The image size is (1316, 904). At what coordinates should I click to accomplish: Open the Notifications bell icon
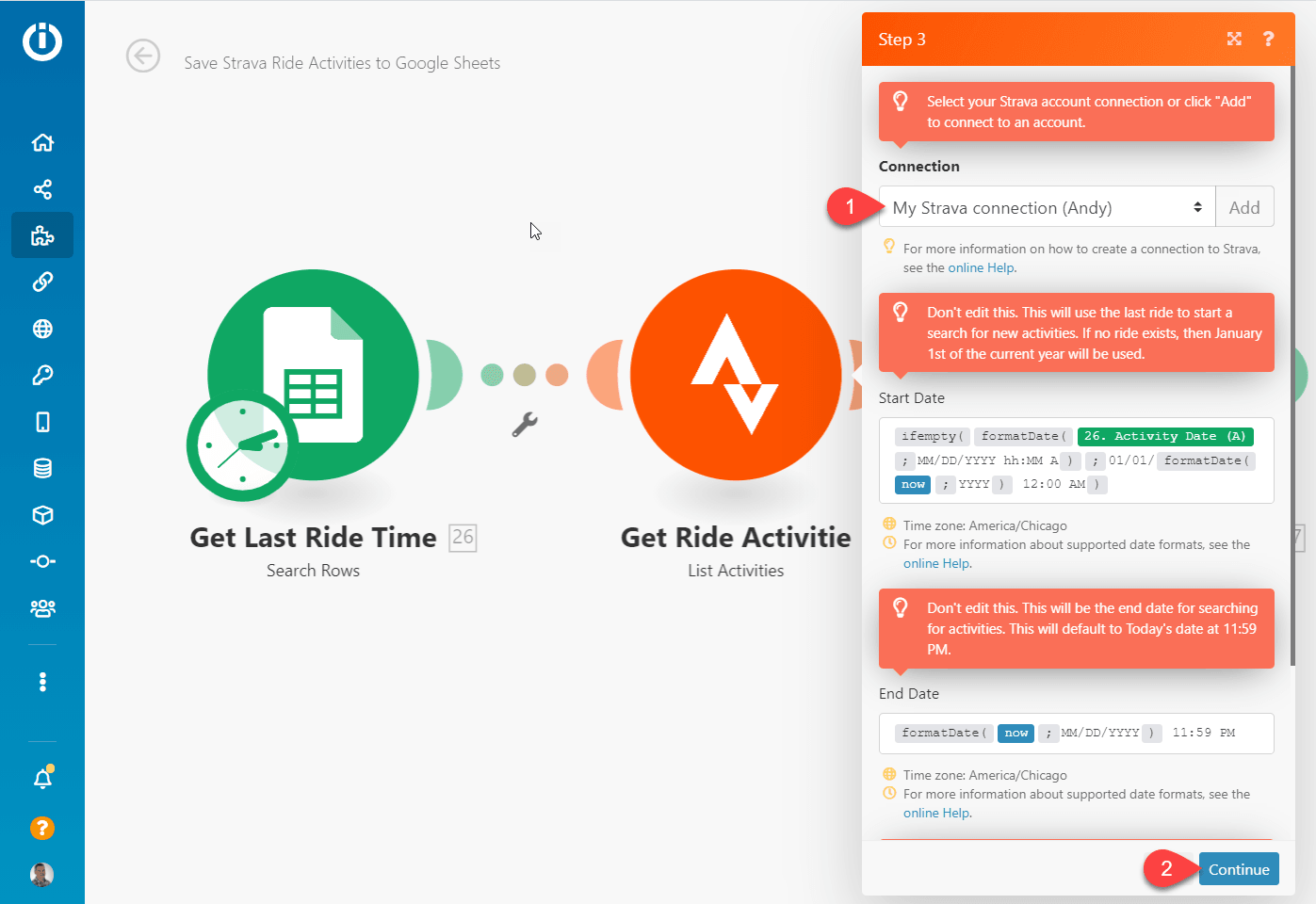(42, 779)
